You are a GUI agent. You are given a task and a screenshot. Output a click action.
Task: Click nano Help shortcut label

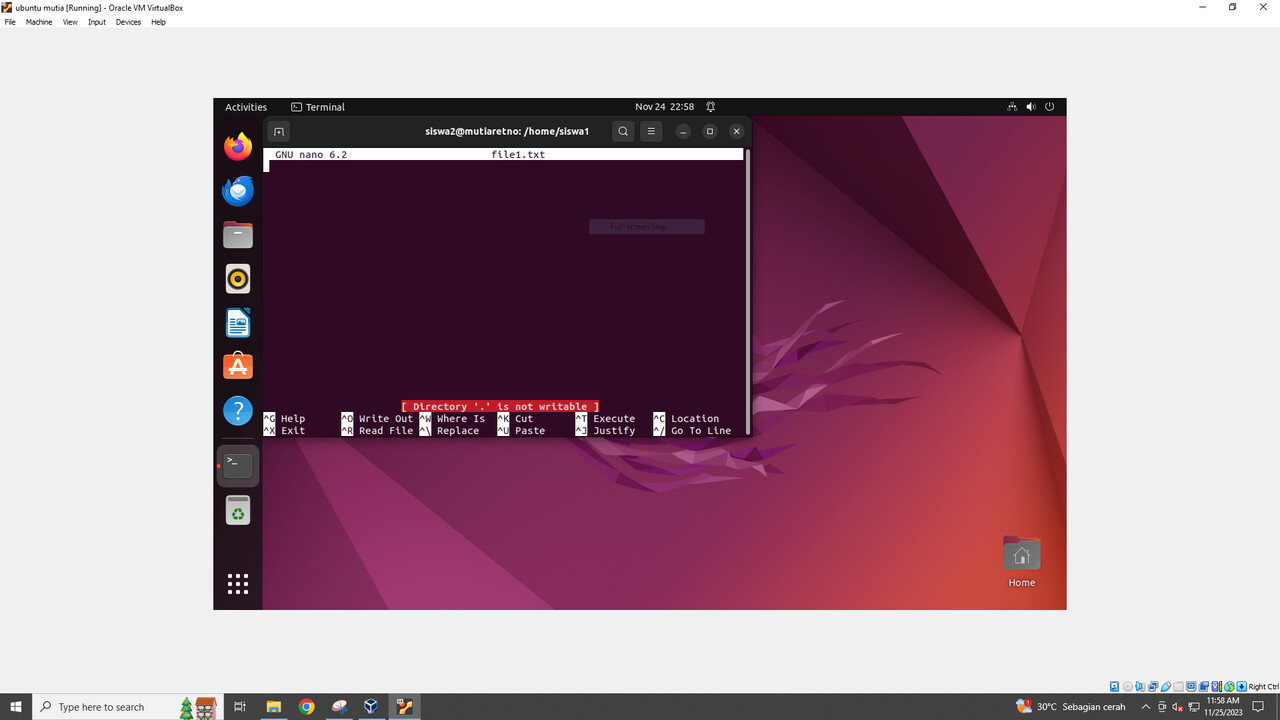pos(293,419)
